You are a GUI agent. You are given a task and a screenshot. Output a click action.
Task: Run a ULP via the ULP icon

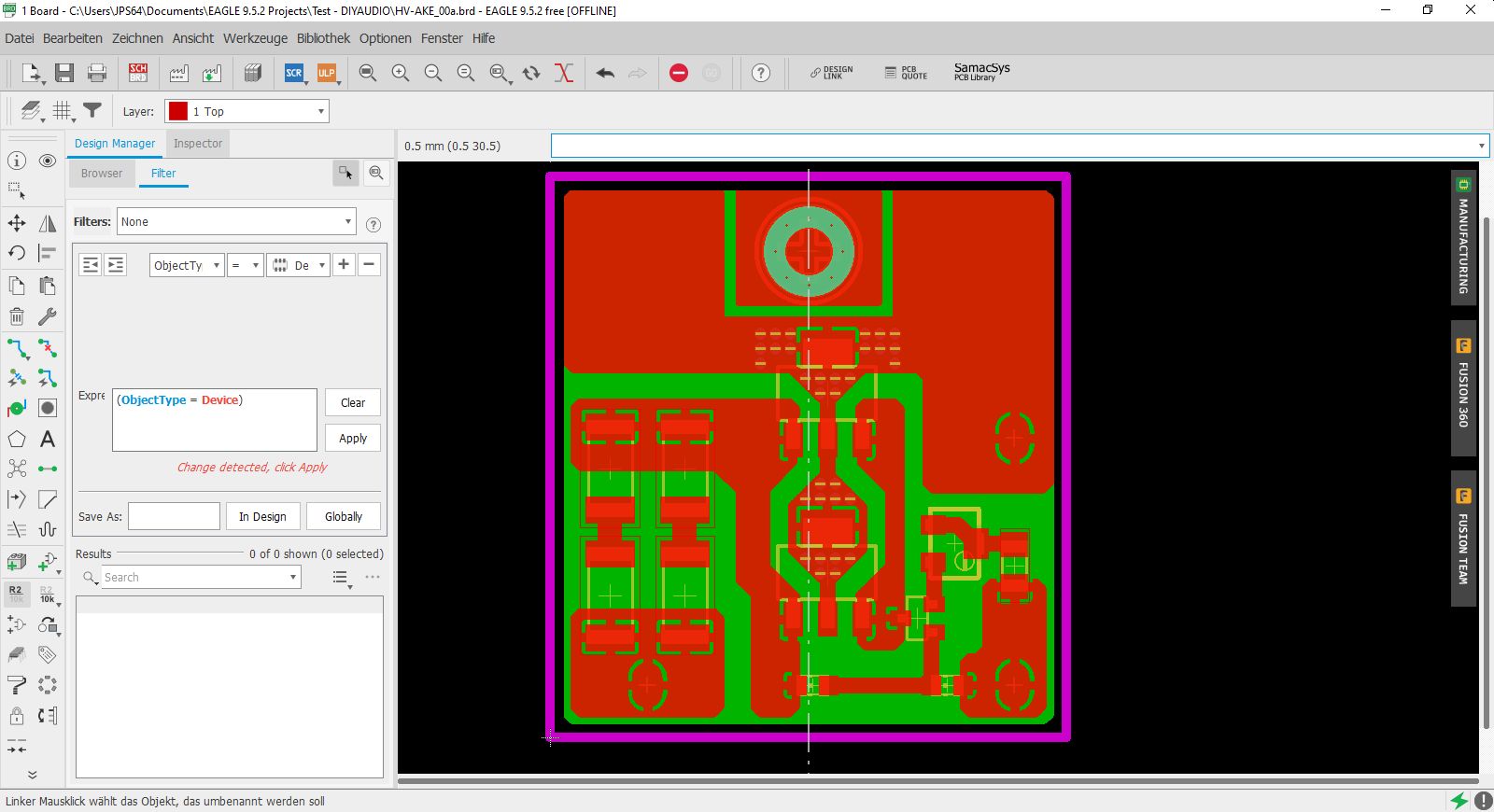(x=326, y=73)
